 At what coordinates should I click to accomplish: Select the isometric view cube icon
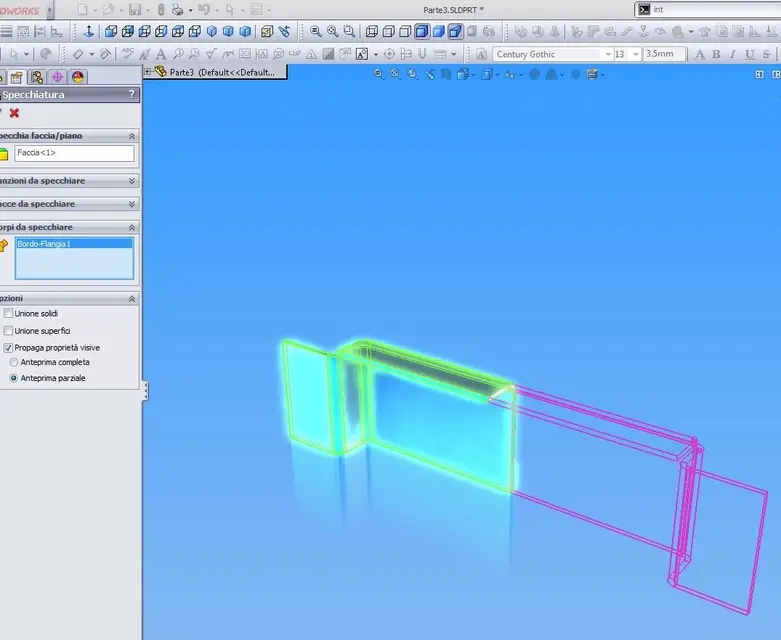click(213, 31)
